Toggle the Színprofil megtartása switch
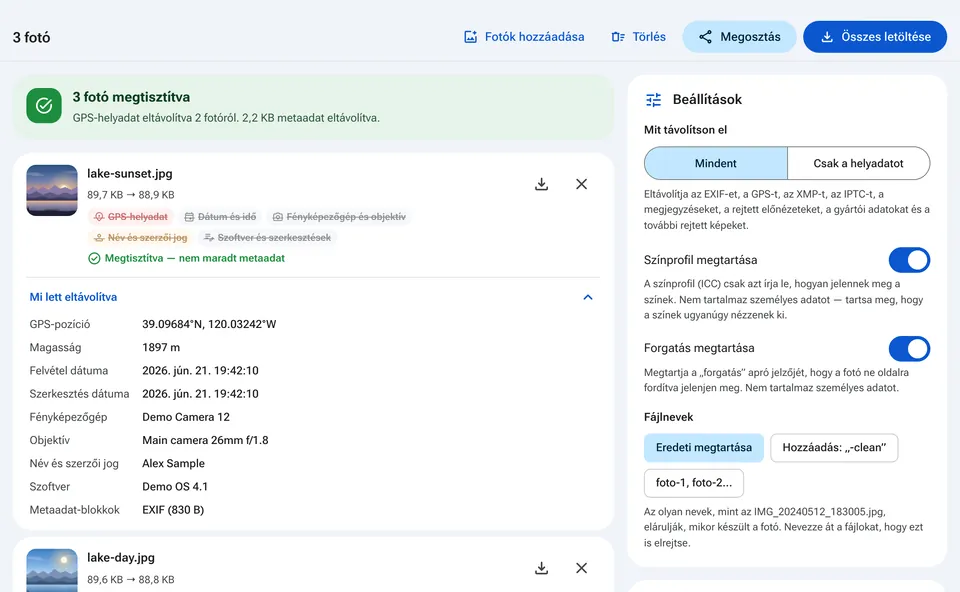Viewport: 960px width, 592px height. click(909, 260)
